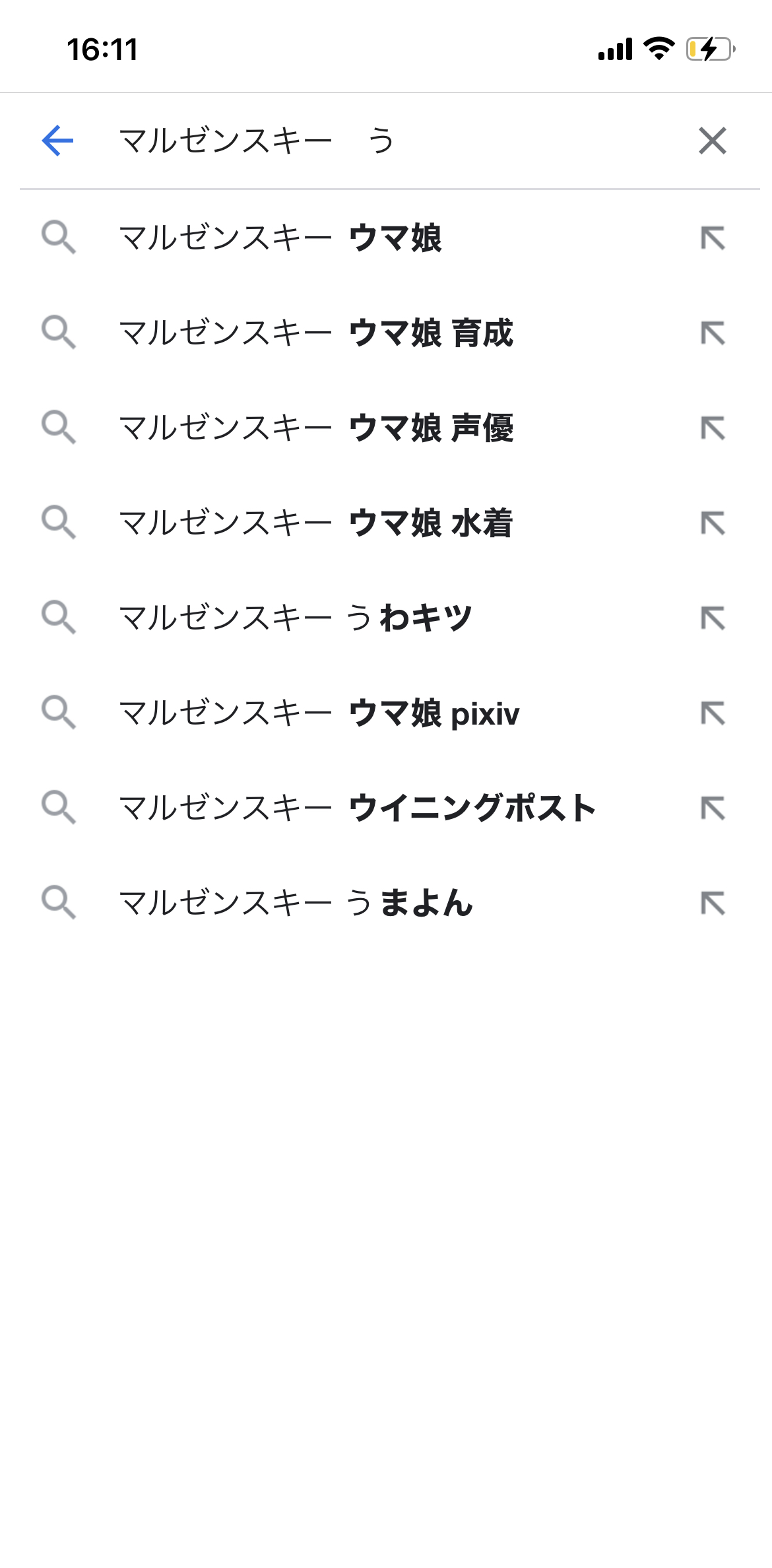
Task: Fill search with ウイニングポスト arrow icon
Action: click(x=713, y=808)
